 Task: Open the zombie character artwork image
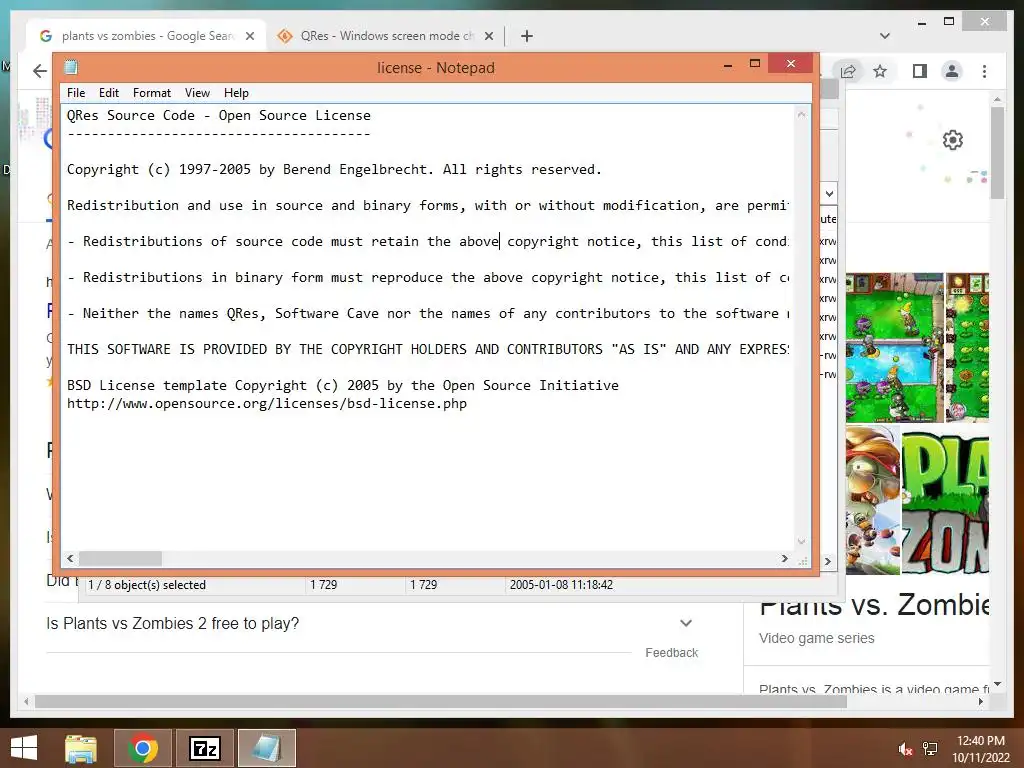coord(873,500)
